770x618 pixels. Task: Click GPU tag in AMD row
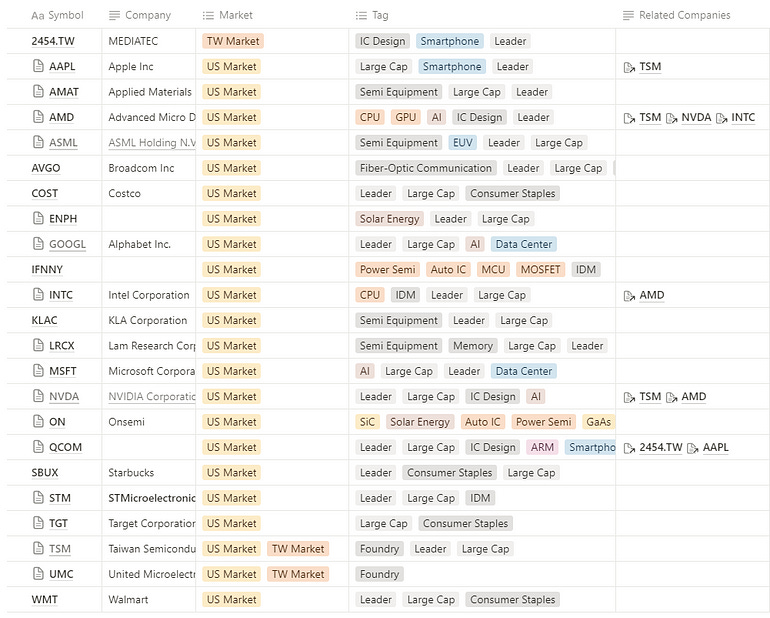click(x=406, y=117)
